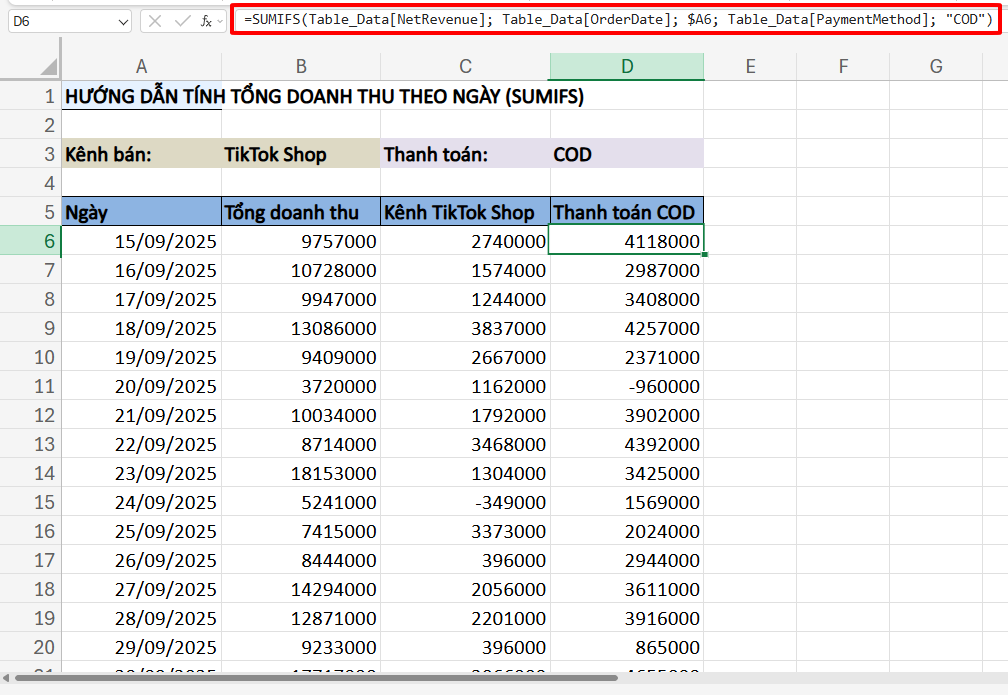
Task: Click the Cancel (X) icon in formula bar
Action: click(x=156, y=20)
